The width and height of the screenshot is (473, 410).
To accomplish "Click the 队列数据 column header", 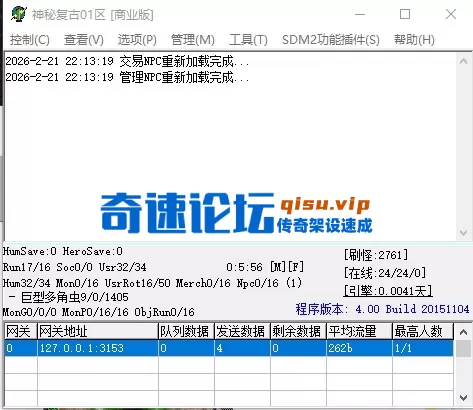I will (x=186, y=331).
